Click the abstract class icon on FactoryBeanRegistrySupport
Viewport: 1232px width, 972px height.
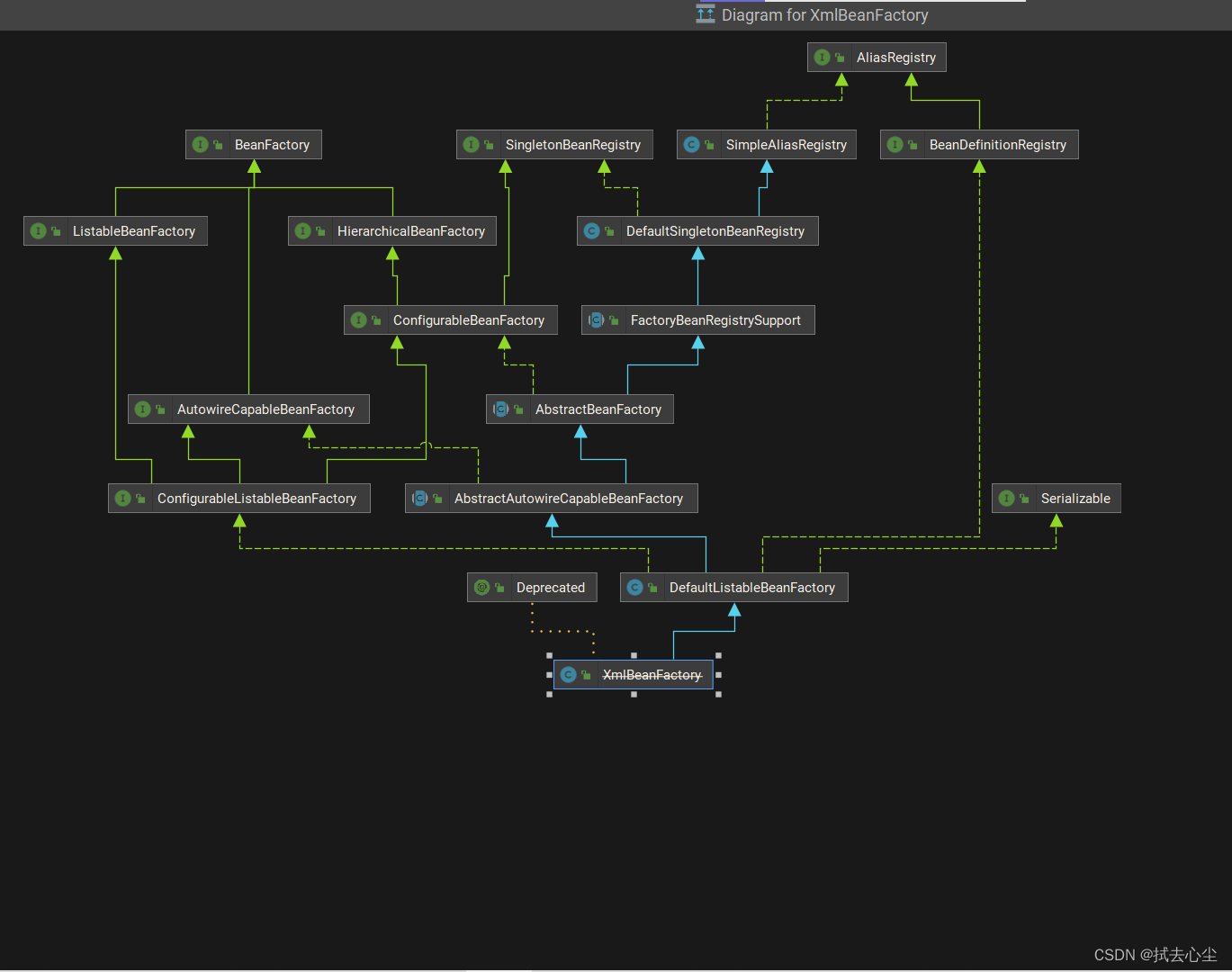click(596, 320)
